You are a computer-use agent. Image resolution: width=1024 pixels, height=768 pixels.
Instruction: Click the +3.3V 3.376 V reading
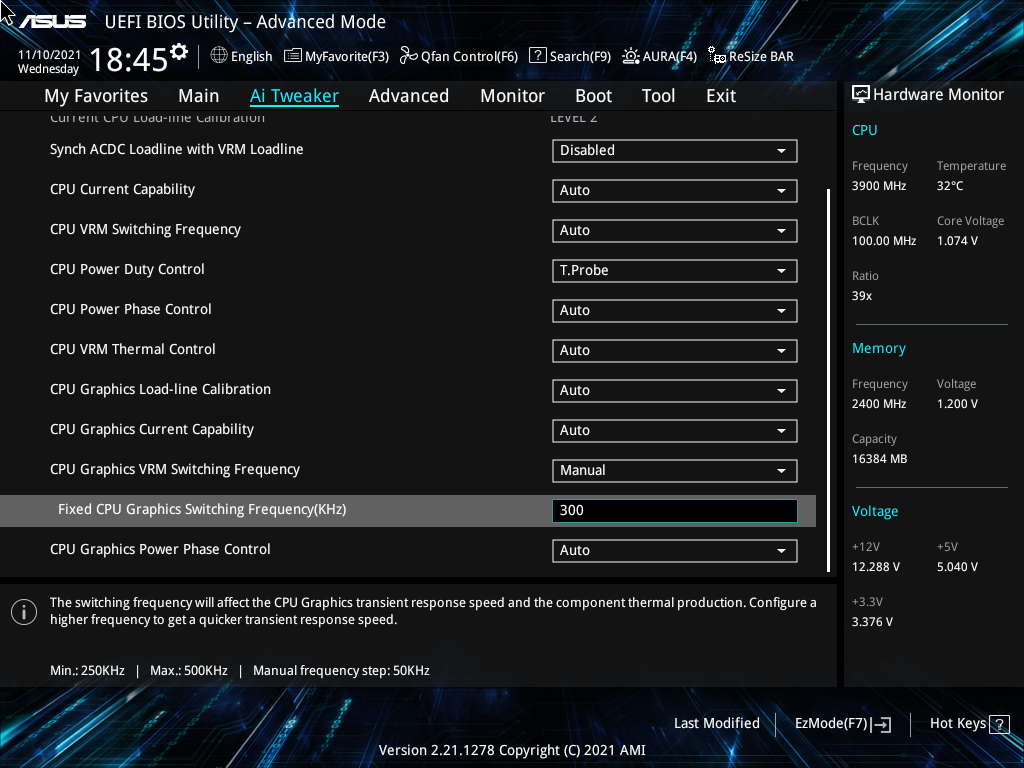click(x=872, y=622)
